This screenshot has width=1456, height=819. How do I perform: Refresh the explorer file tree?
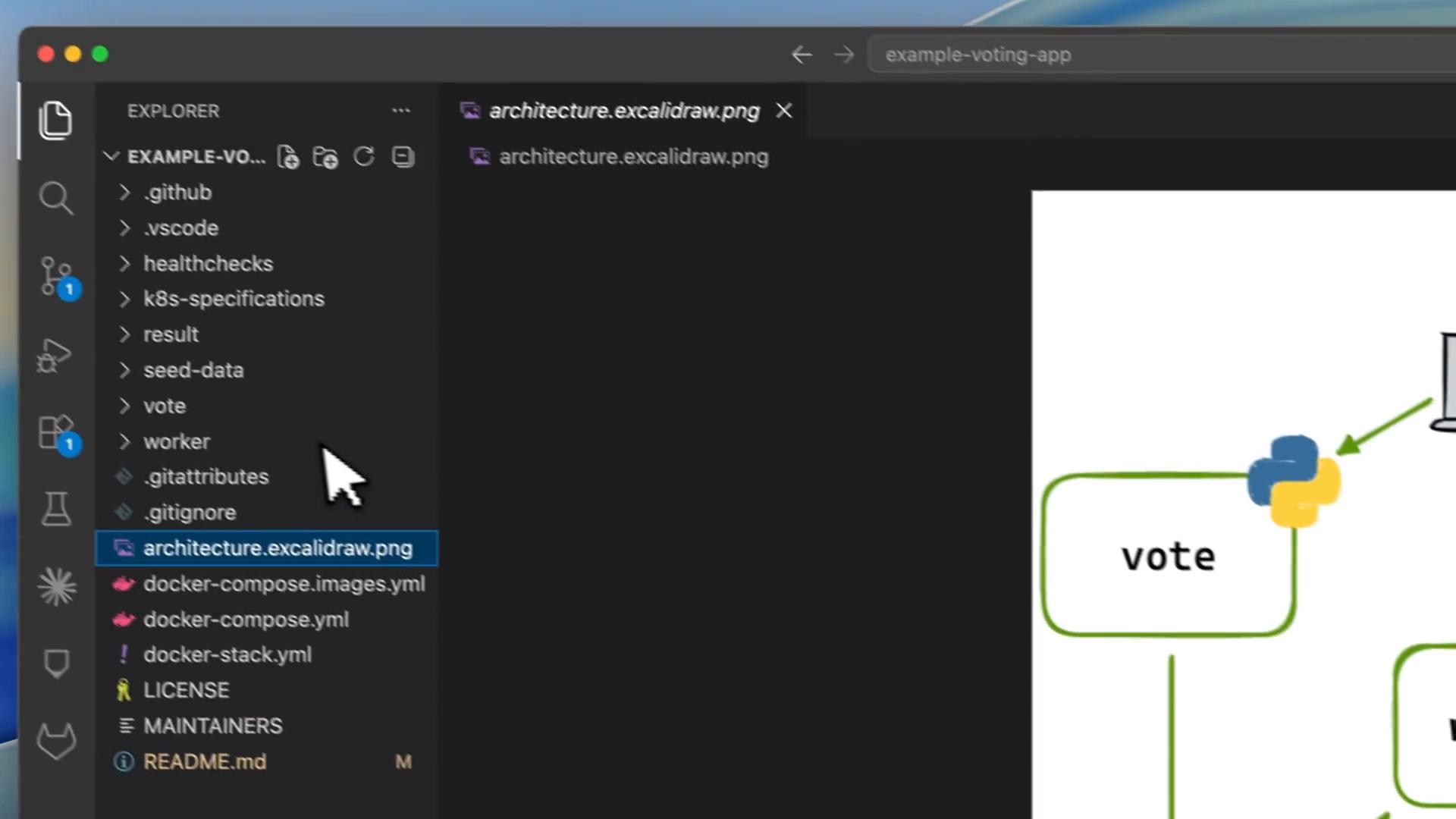(364, 156)
